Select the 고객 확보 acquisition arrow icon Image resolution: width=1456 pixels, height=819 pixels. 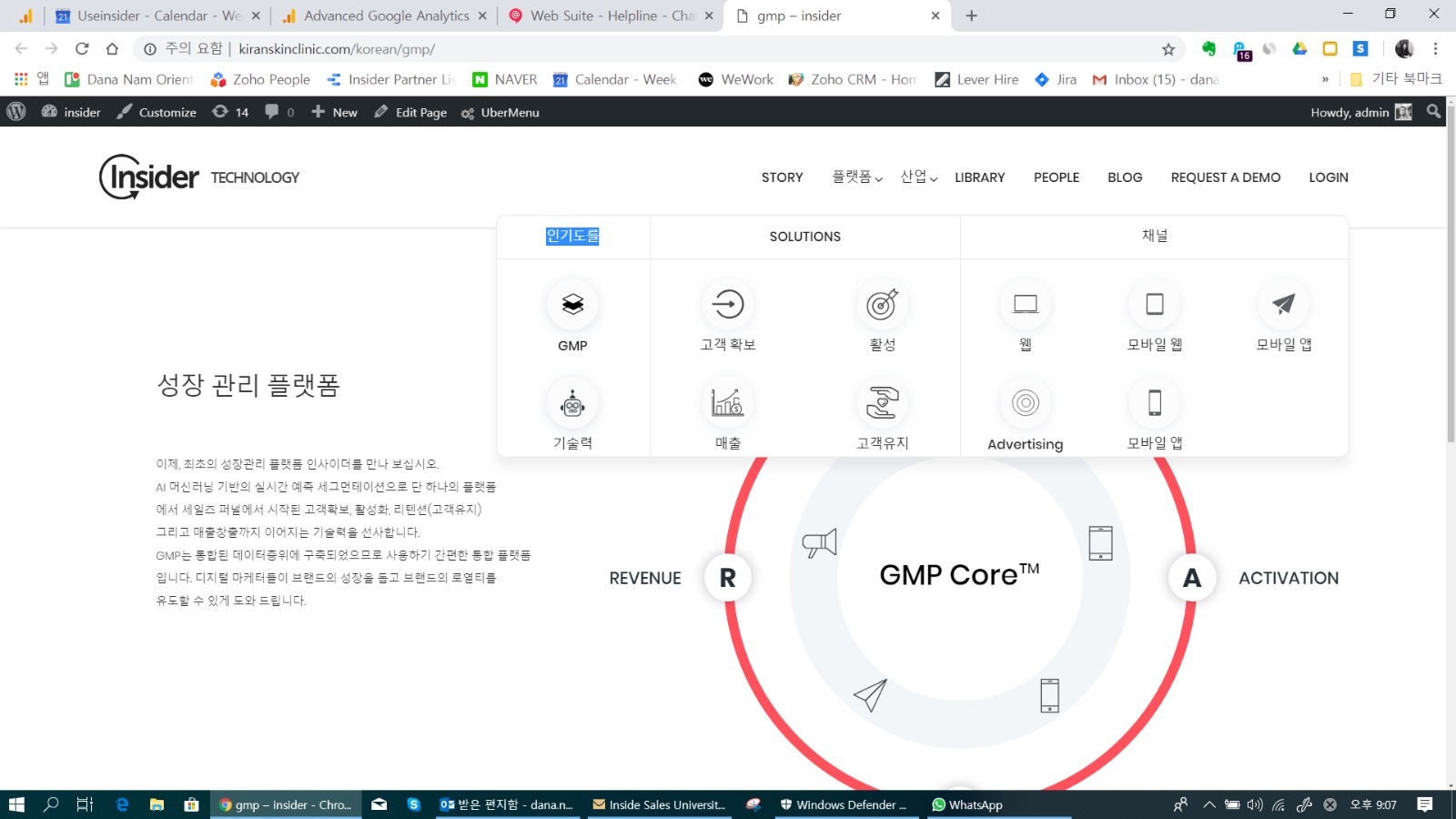coord(728,304)
